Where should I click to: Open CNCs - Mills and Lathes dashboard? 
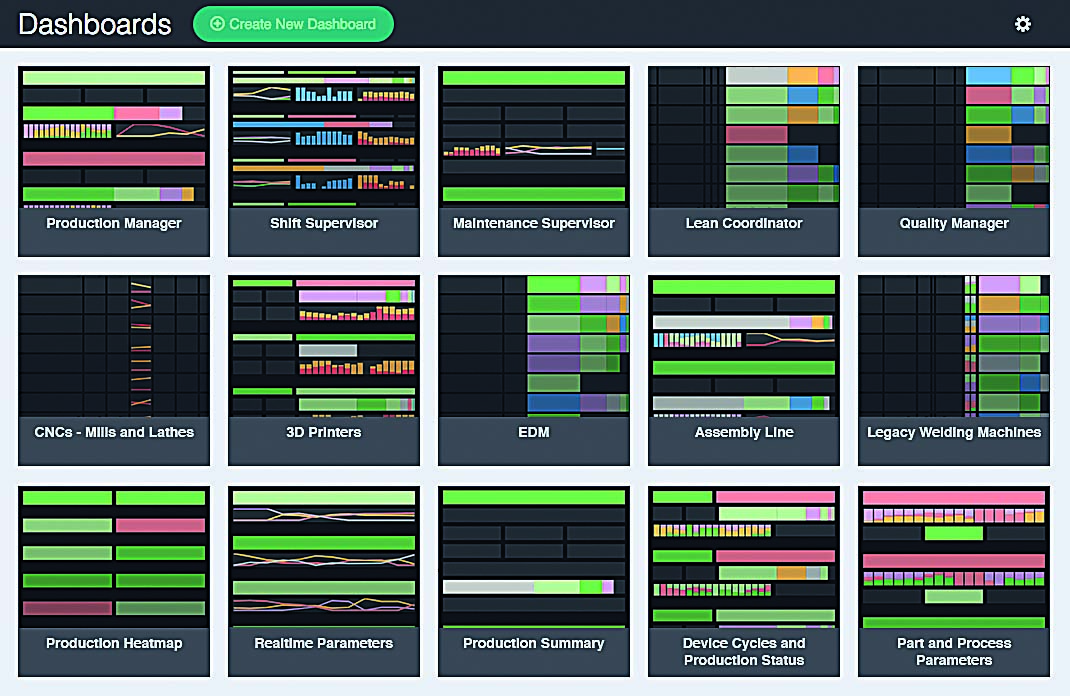click(114, 371)
